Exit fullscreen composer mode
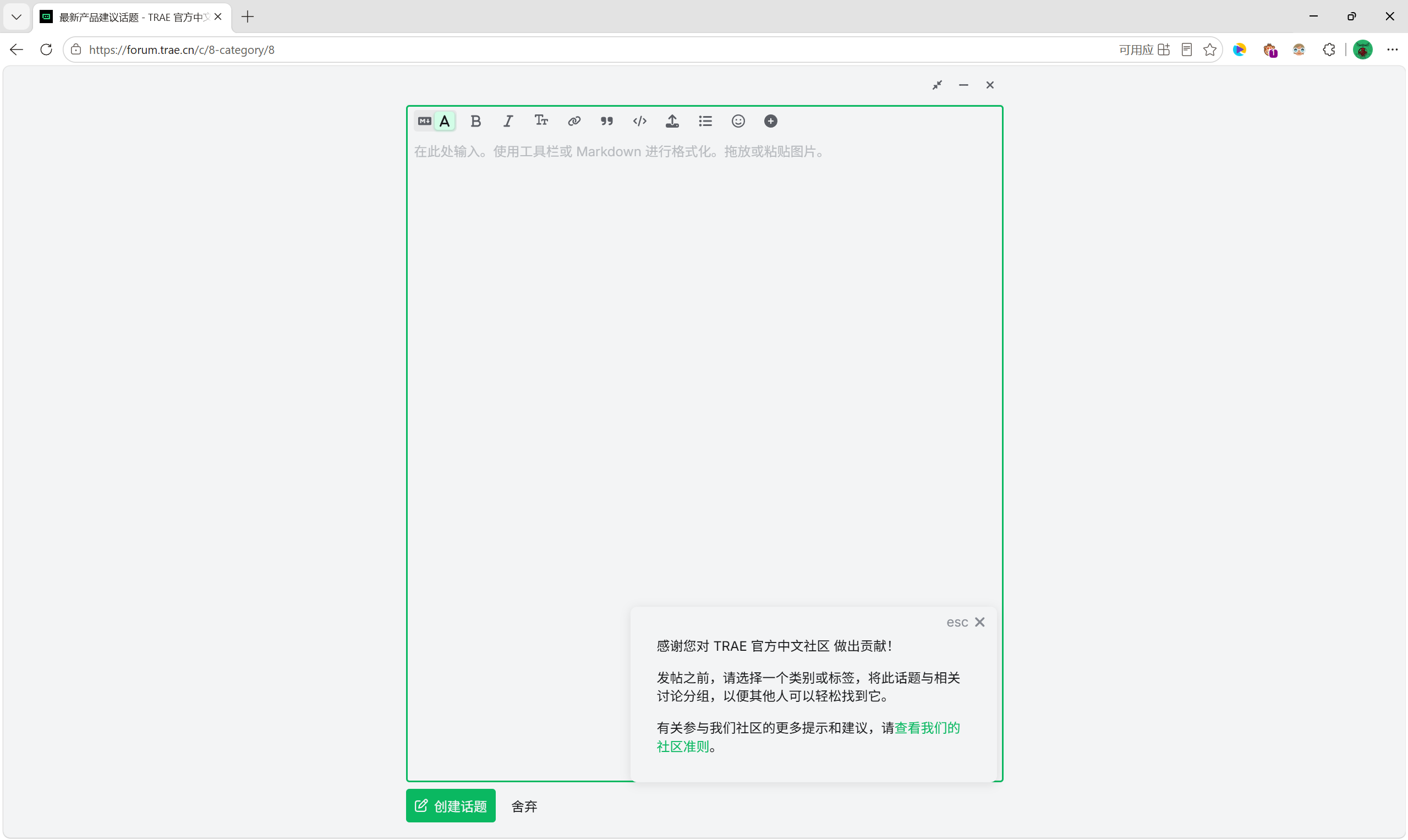Screen dimensions: 1408x840 tap(938, 85)
